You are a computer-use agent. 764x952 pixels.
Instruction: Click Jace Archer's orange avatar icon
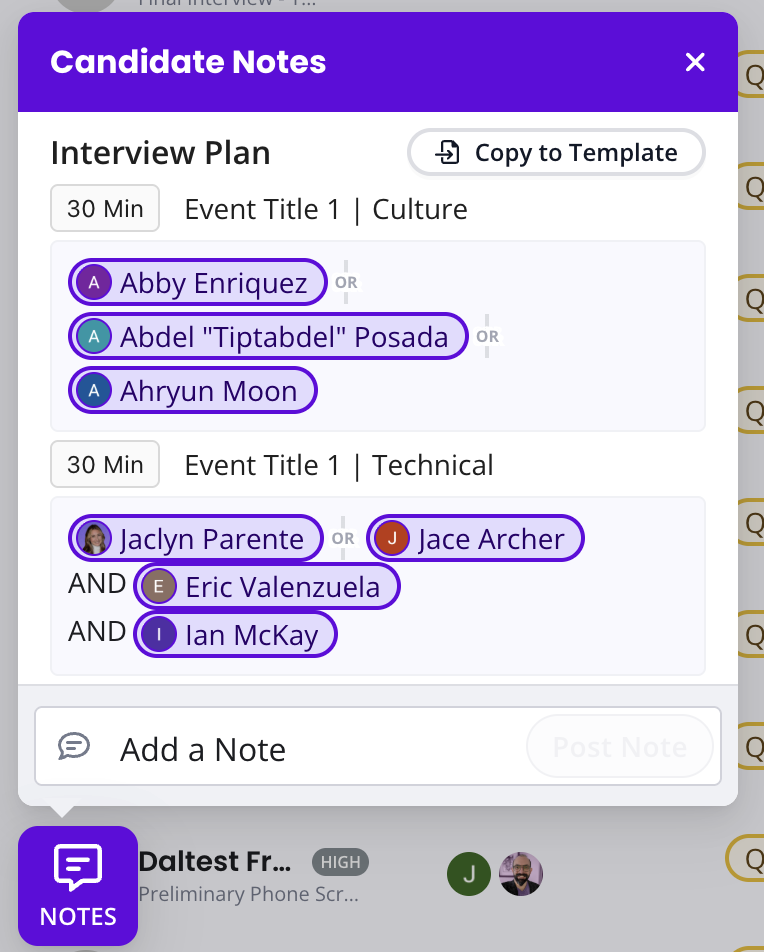pos(392,539)
